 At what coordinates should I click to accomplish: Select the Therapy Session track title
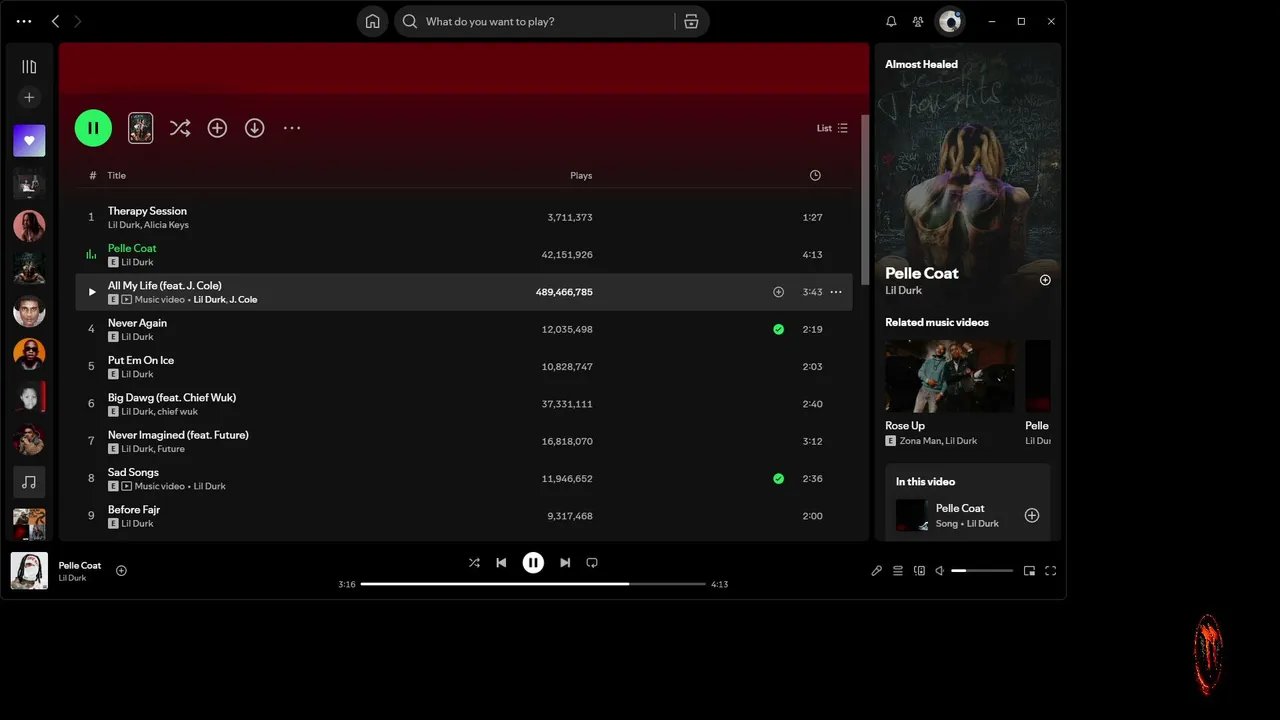coord(147,211)
